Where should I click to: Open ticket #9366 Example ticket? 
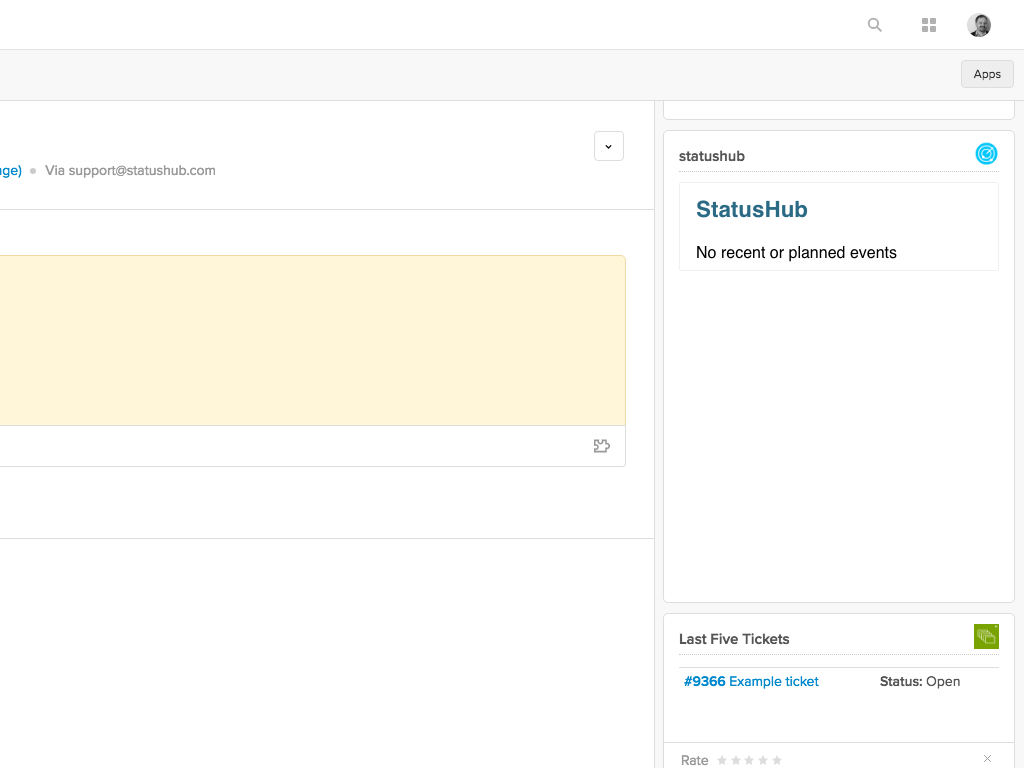(x=751, y=681)
